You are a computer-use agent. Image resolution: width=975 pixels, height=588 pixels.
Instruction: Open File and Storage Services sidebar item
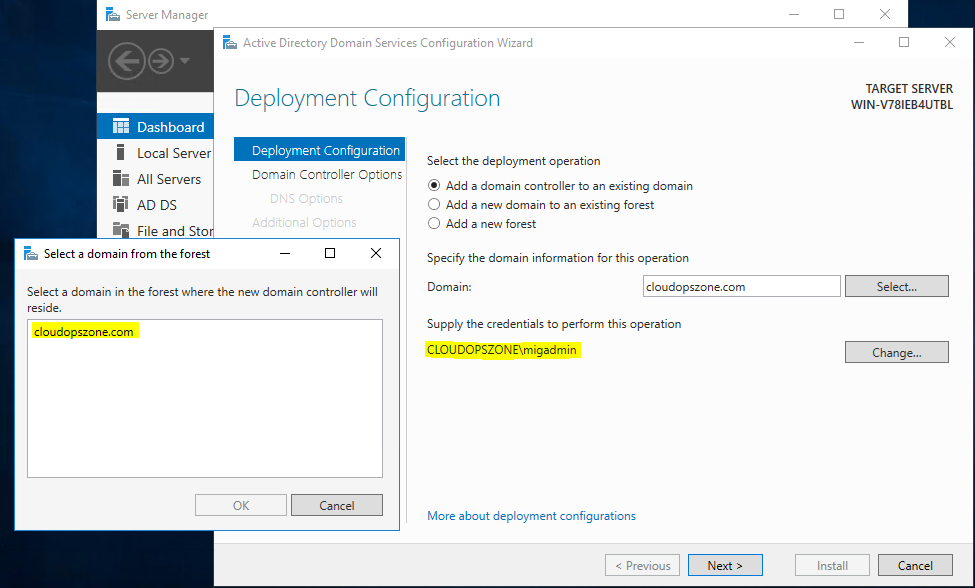pyautogui.click(x=155, y=231)
